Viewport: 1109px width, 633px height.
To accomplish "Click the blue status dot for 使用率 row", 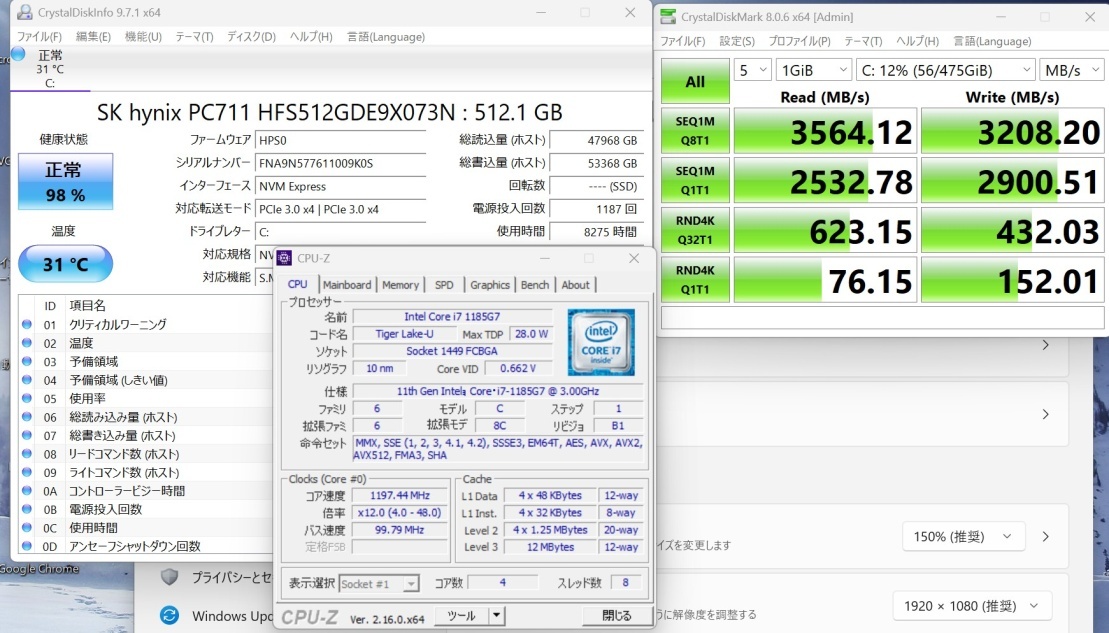I will point(27,398).
